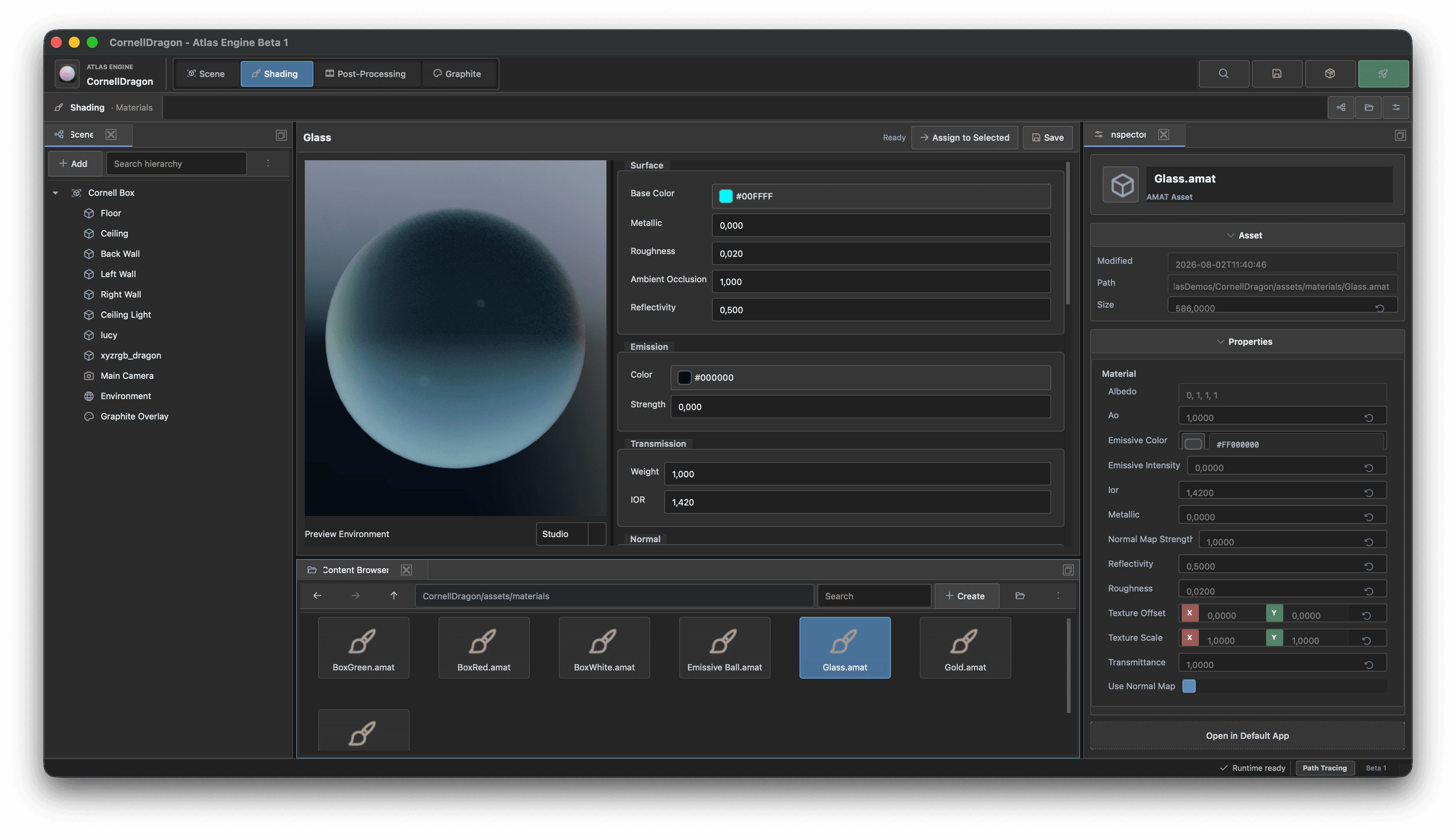Select Graphite Overlay in the hierarchy

(x=134, y=416)
